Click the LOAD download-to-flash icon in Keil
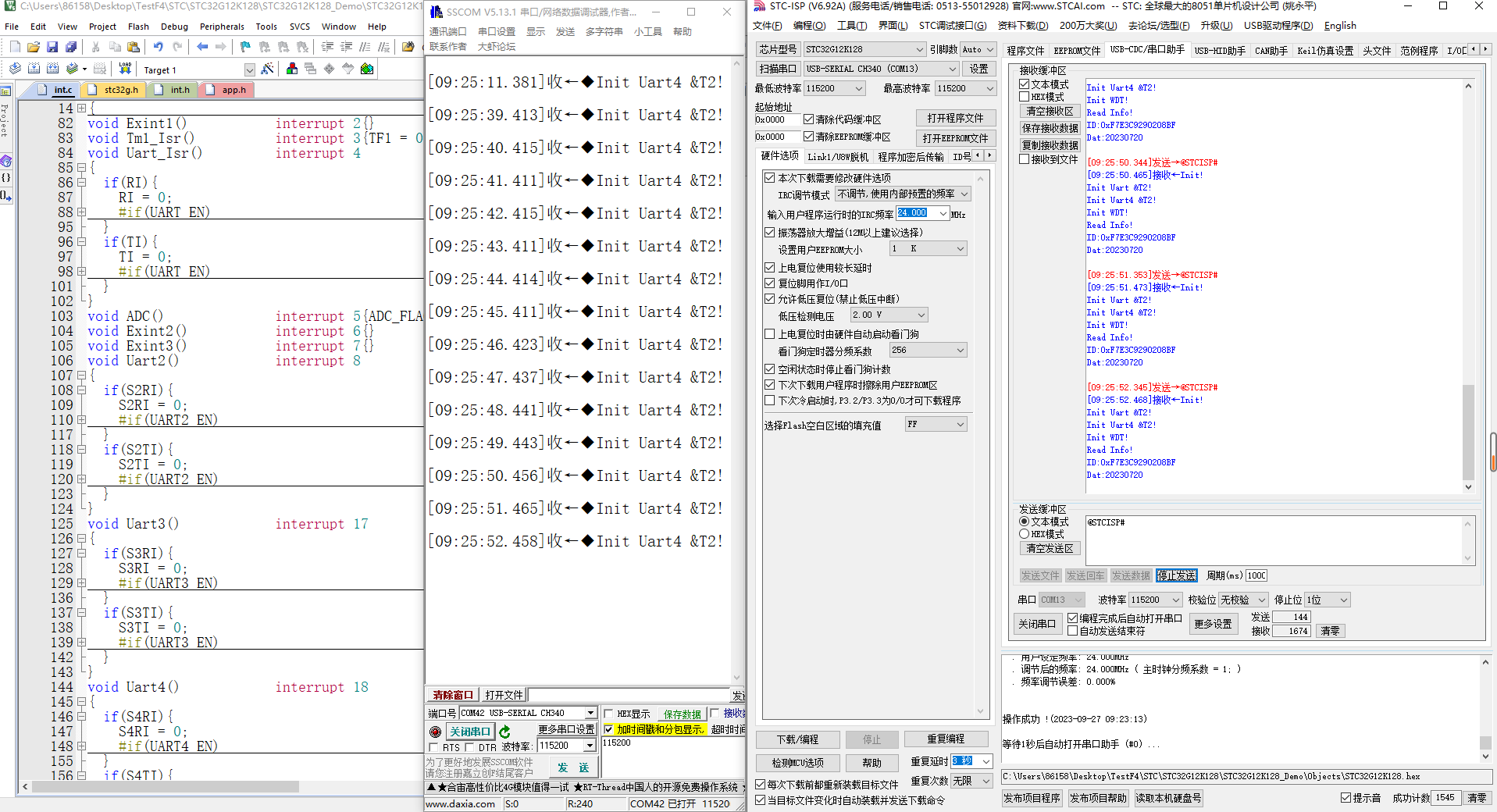 point(125,69)
